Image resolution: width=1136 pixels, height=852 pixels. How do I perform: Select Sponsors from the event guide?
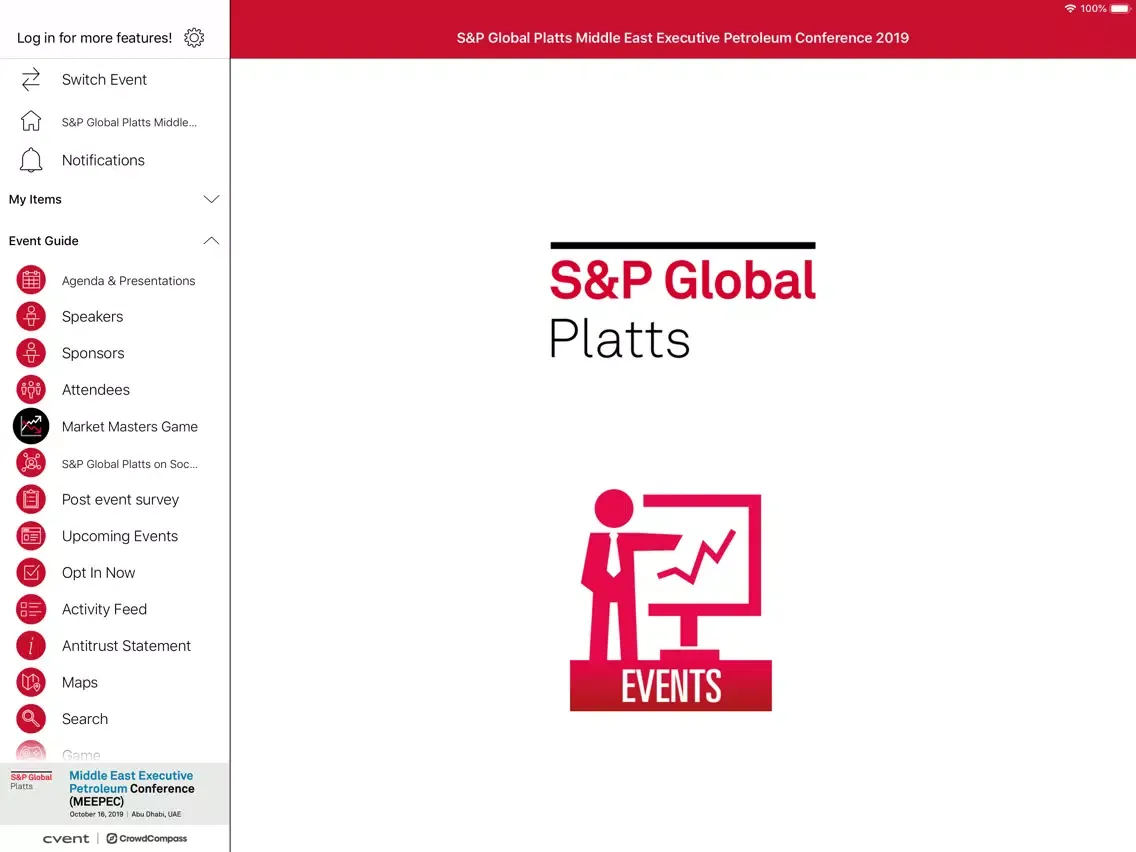click(93, 354)
